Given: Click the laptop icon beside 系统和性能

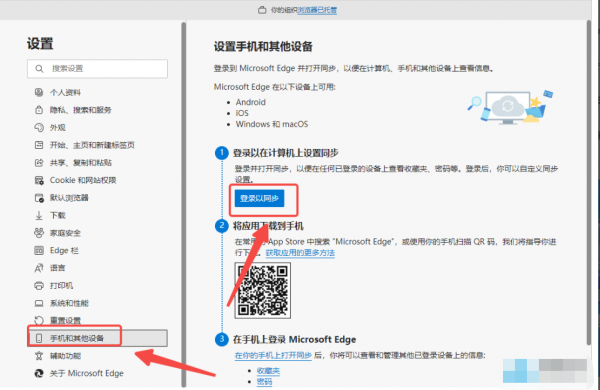Looking at the screenshot, I should coord(39,303).
